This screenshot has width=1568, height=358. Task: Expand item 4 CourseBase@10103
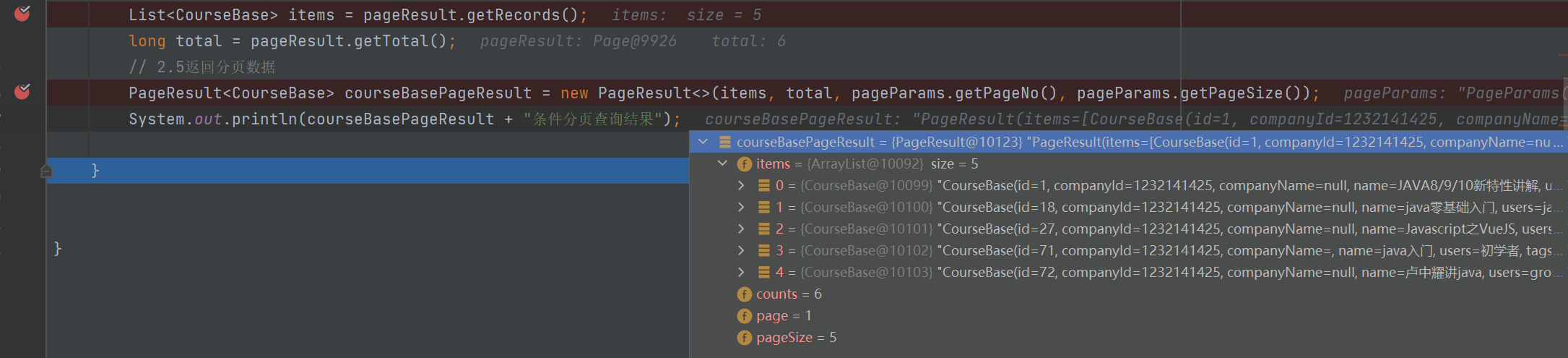pos(741,272)
